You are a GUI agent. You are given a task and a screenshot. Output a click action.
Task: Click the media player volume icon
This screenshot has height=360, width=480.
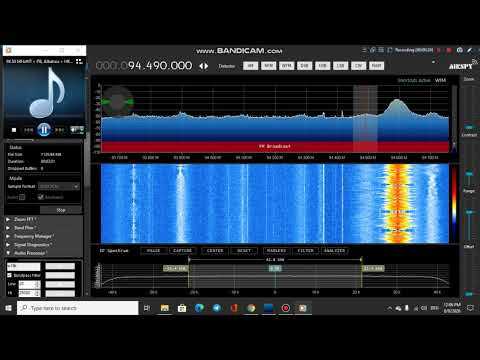pos(74,129)
